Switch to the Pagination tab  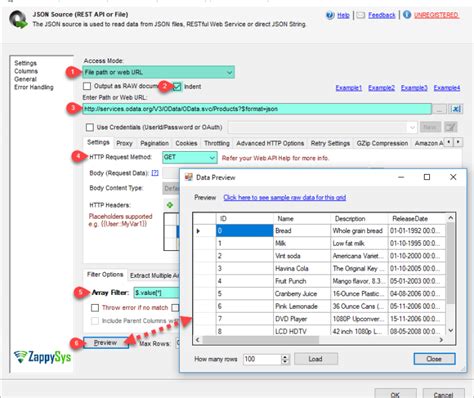click(x=154, y=143)
